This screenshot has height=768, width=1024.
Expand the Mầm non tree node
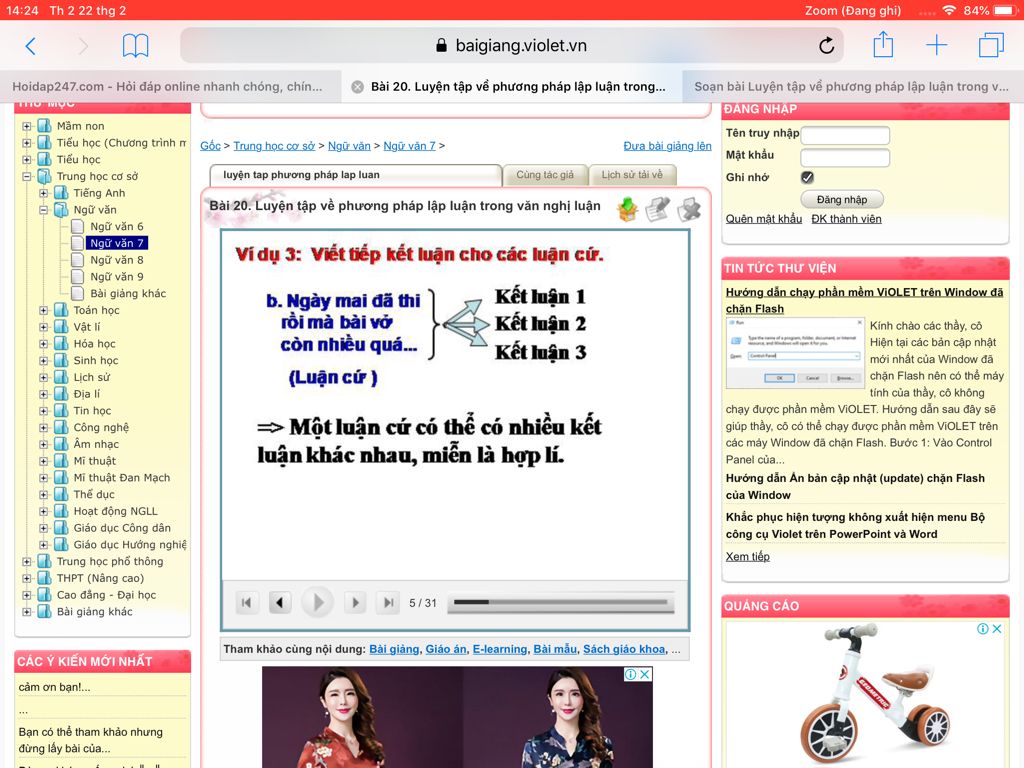[x=27, y=126]
